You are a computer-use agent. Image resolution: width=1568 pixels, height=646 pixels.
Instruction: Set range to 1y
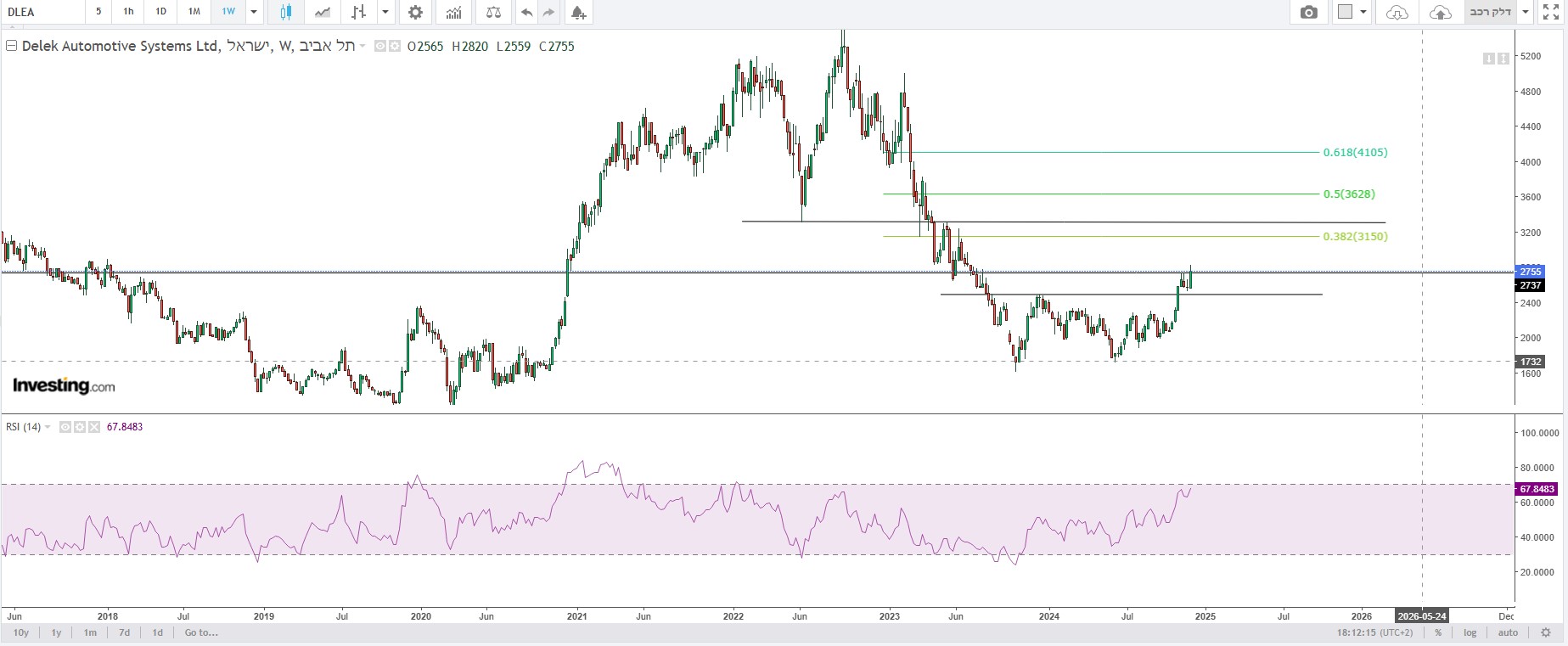(x=56, y=632)
